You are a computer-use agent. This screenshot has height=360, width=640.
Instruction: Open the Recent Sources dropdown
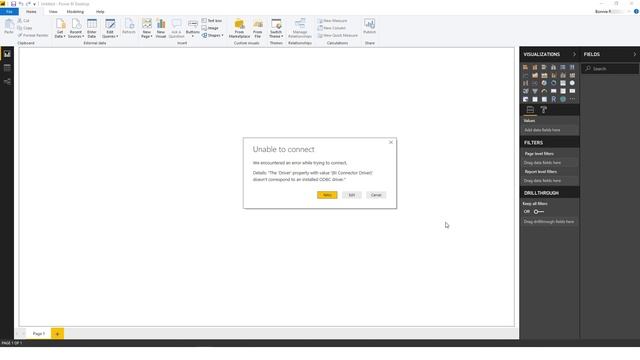click(x=76, y=29)
